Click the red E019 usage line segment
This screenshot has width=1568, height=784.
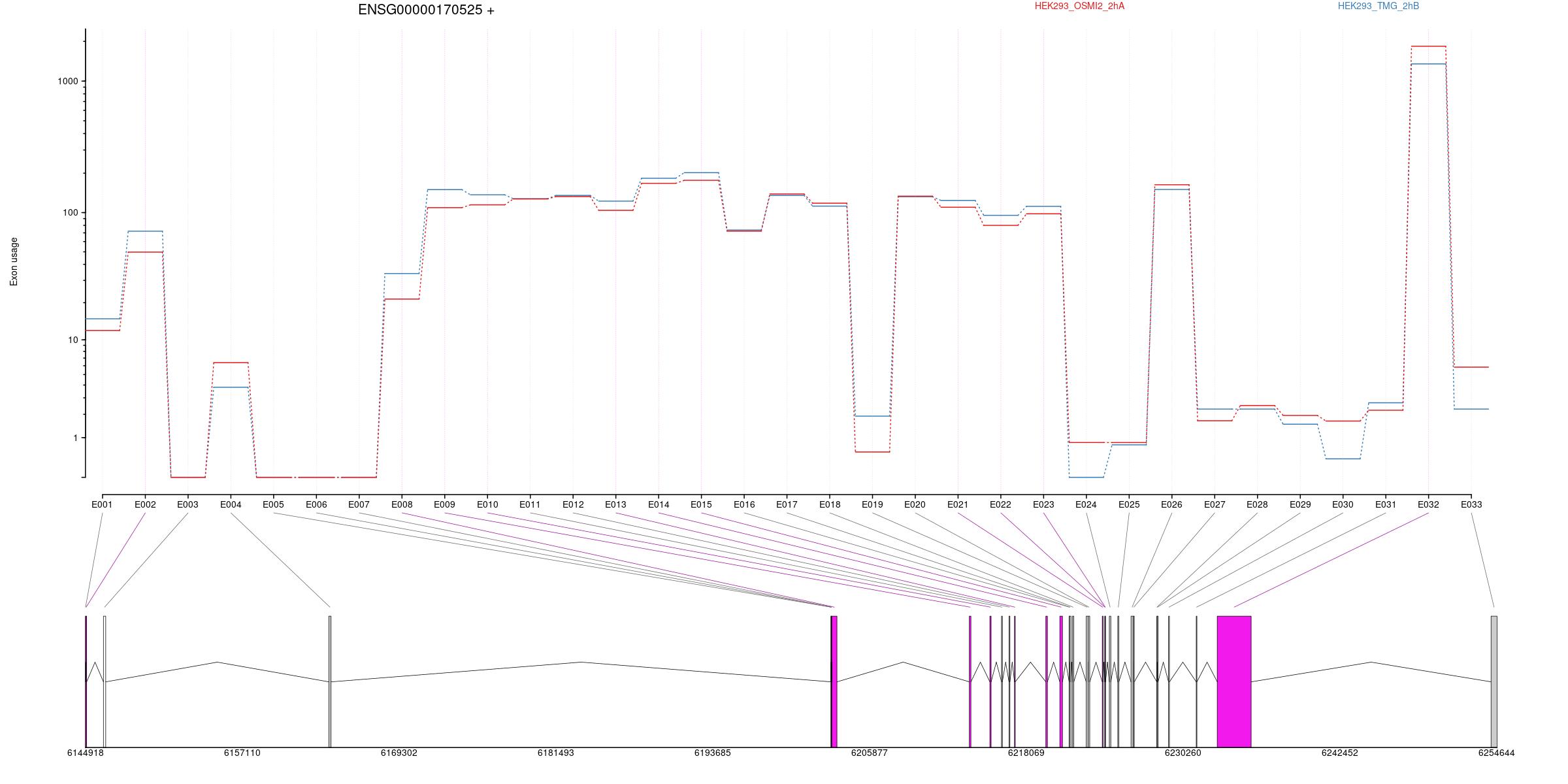coord(872,452)
